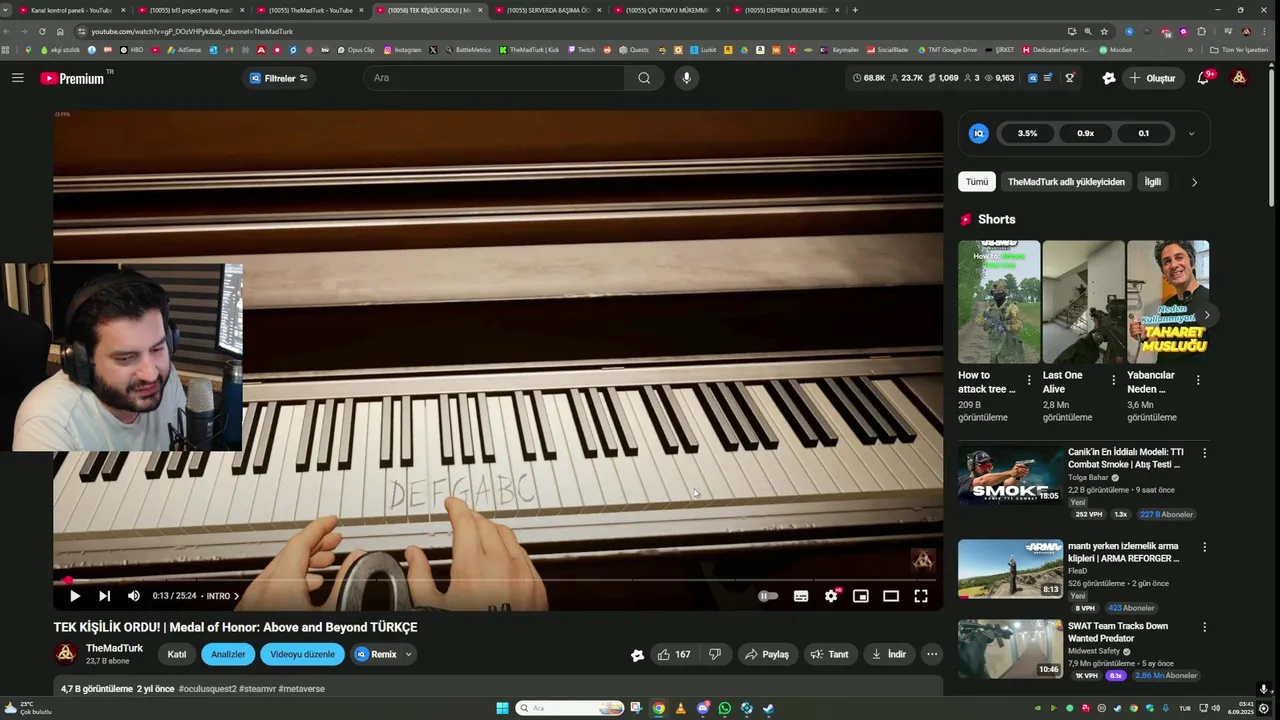Click the search magnifier button

click(x=644, y=78)
